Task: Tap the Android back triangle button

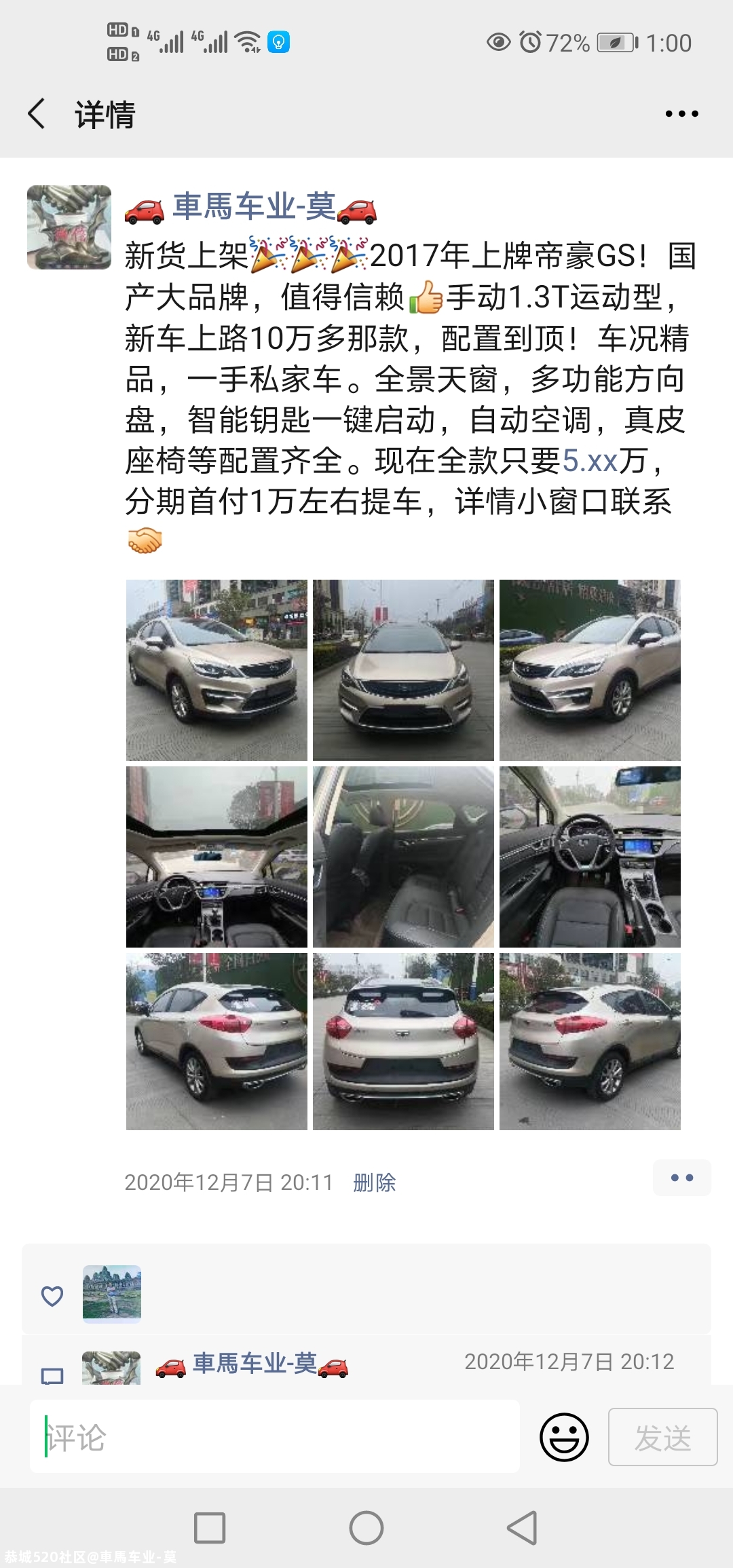Action: click(x=523, y=1528)
